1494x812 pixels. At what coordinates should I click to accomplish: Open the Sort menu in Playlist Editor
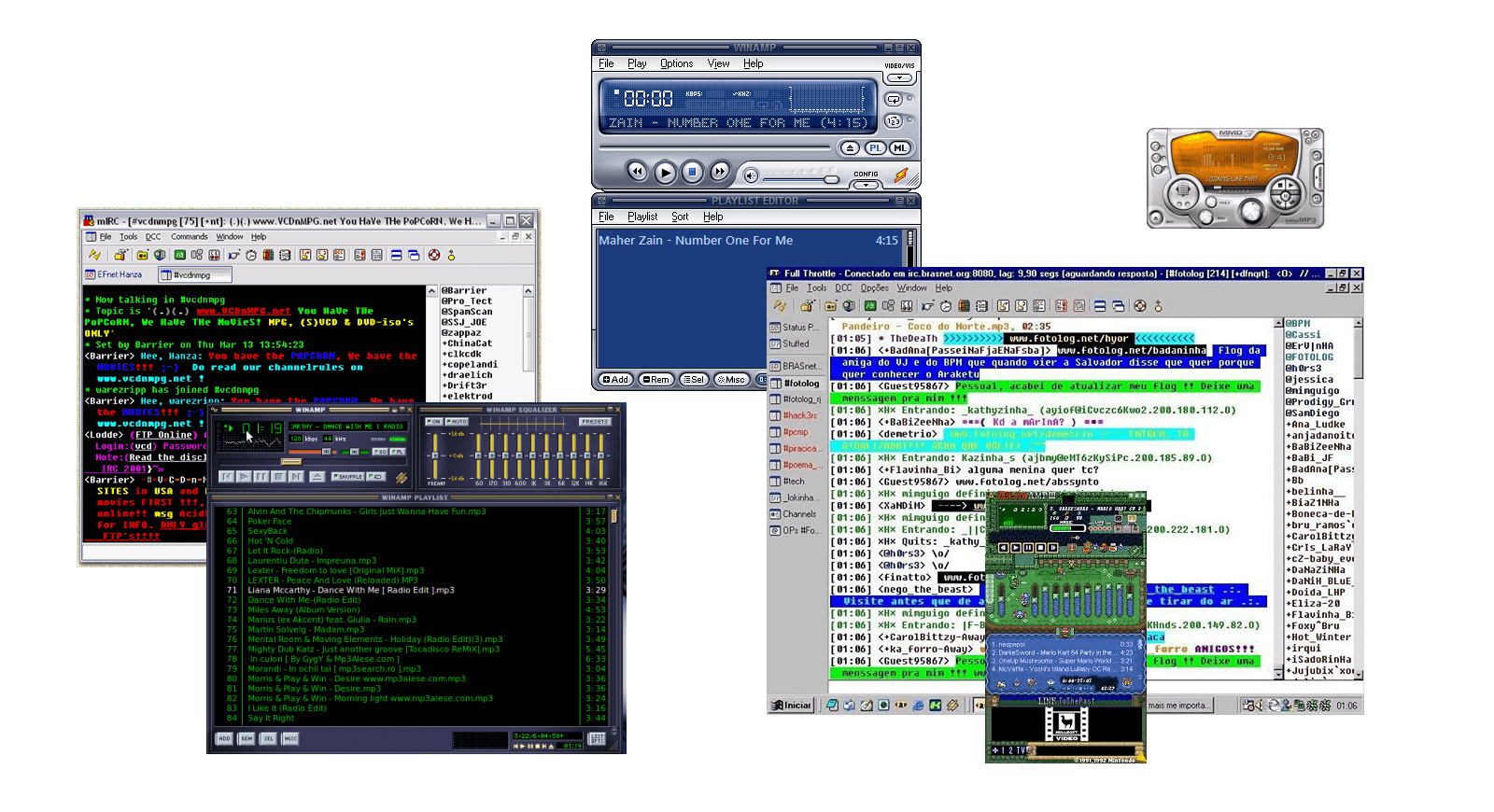coord(680,217)
